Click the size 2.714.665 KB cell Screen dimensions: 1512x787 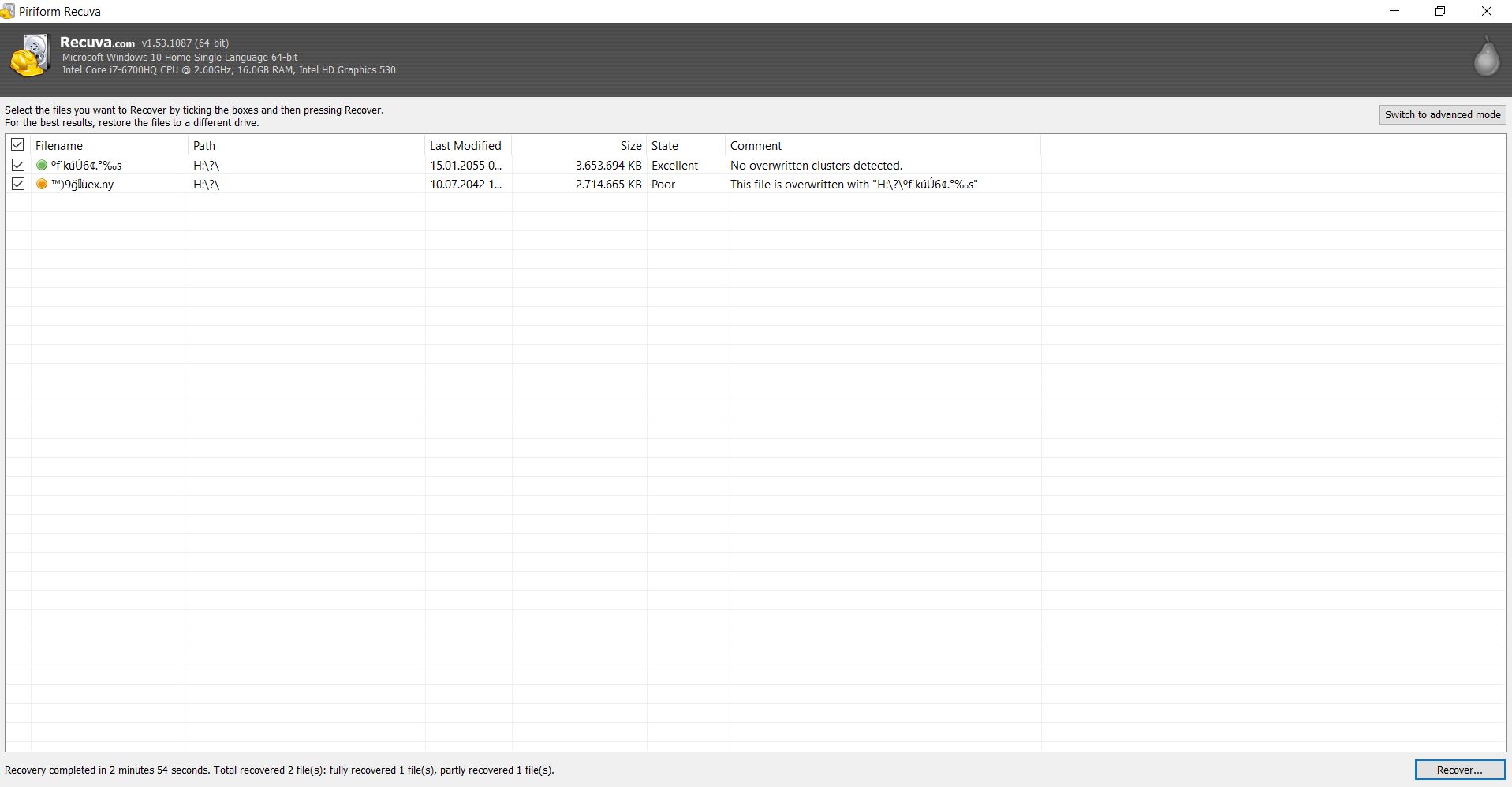pos(608,185)
